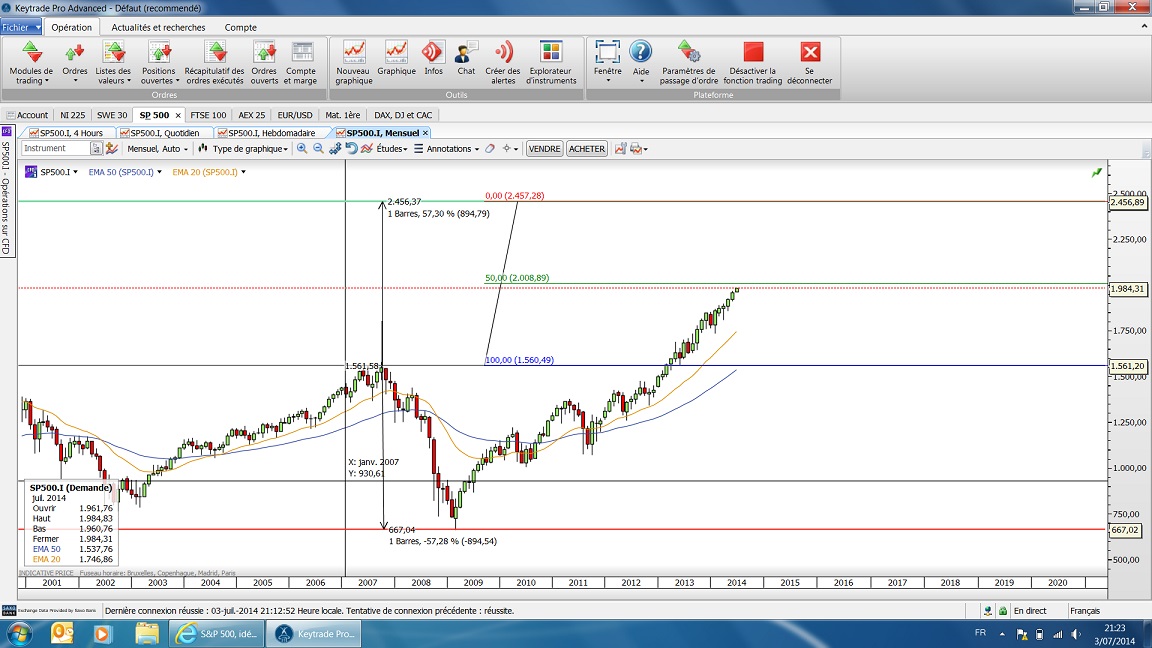
Task: Open Ordres ouverts
Action: (x=264, y=63)
